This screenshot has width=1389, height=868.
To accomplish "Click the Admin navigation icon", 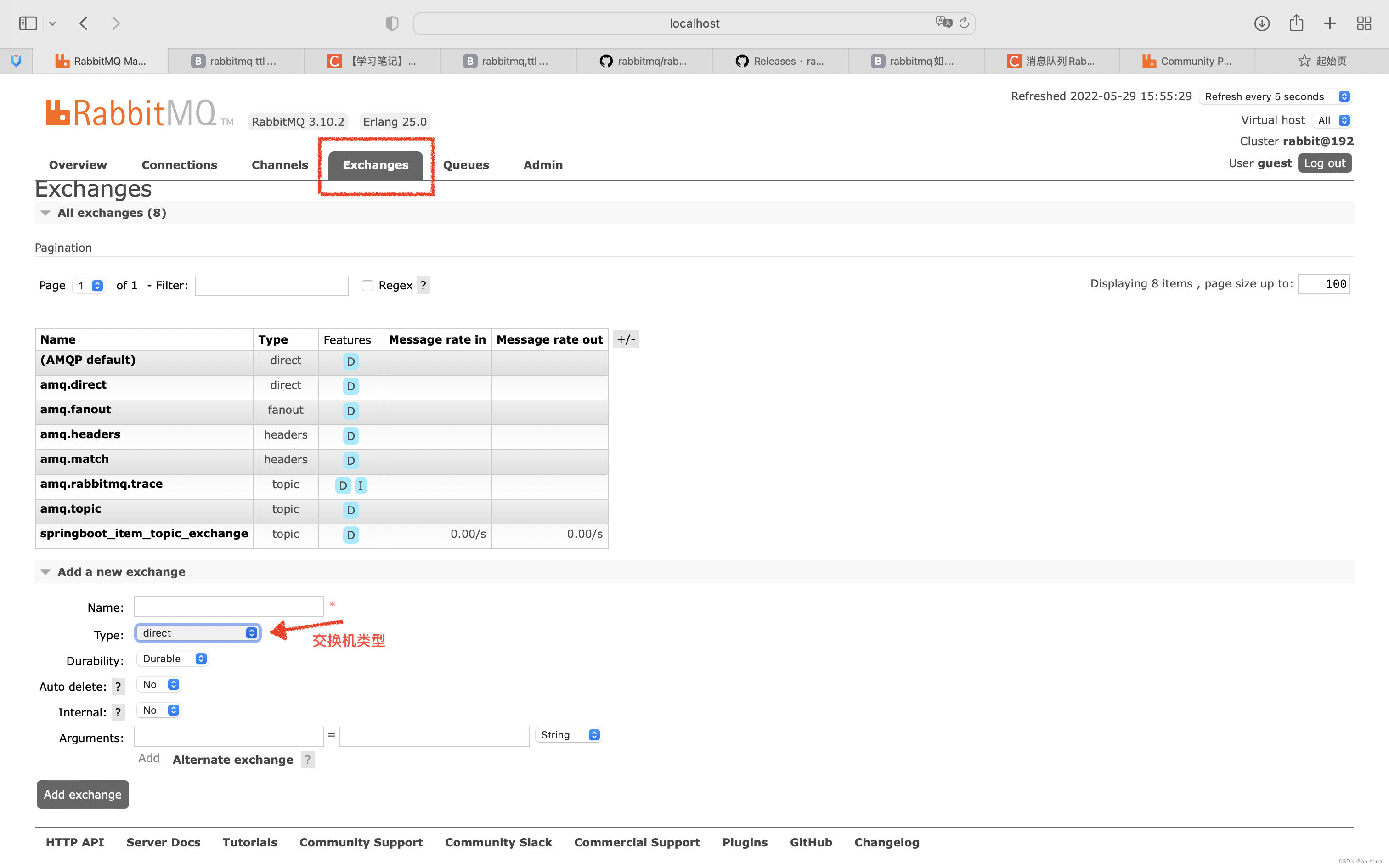I will pyautogui.click(x=543, y=165).
